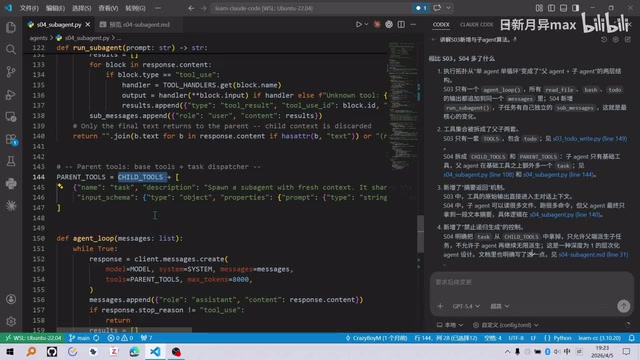Open the editor More Actions menu
The width and height of the screenshot is (640, 360).
pyautogui.click(x=413, y=24)
